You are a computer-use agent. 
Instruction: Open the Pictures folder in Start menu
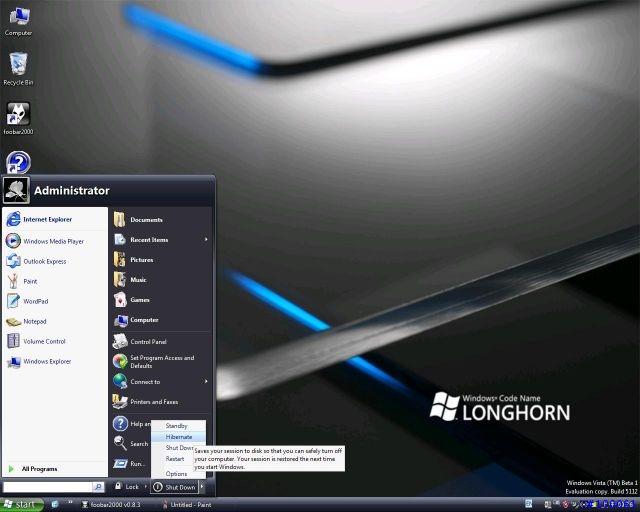point(161,260)
